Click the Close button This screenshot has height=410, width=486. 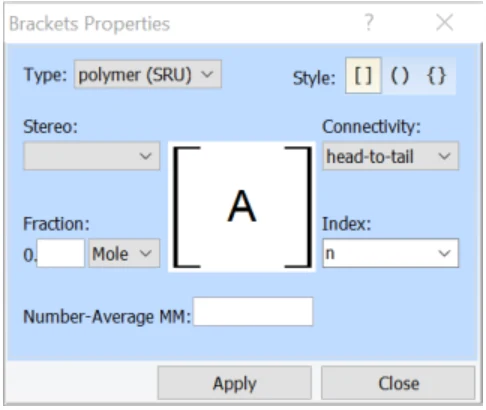[398, 383]
